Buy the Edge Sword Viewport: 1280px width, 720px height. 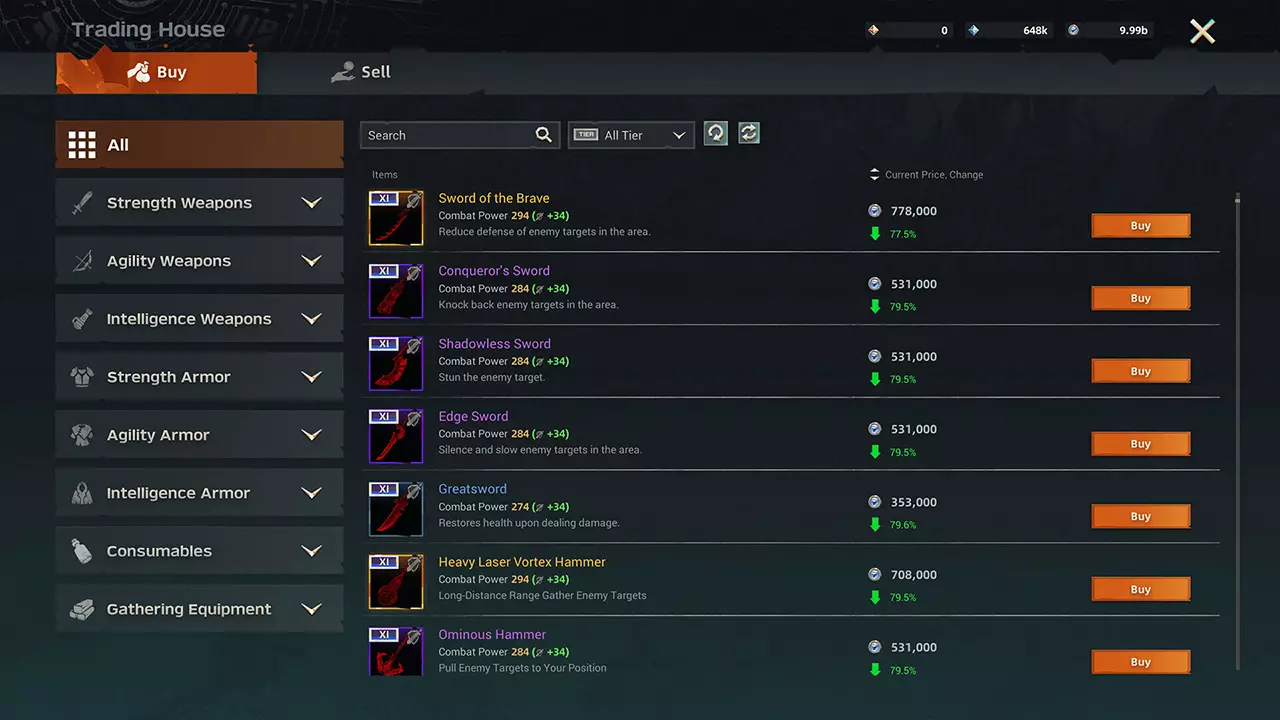pyautogui.click(x=1140, y=444)
